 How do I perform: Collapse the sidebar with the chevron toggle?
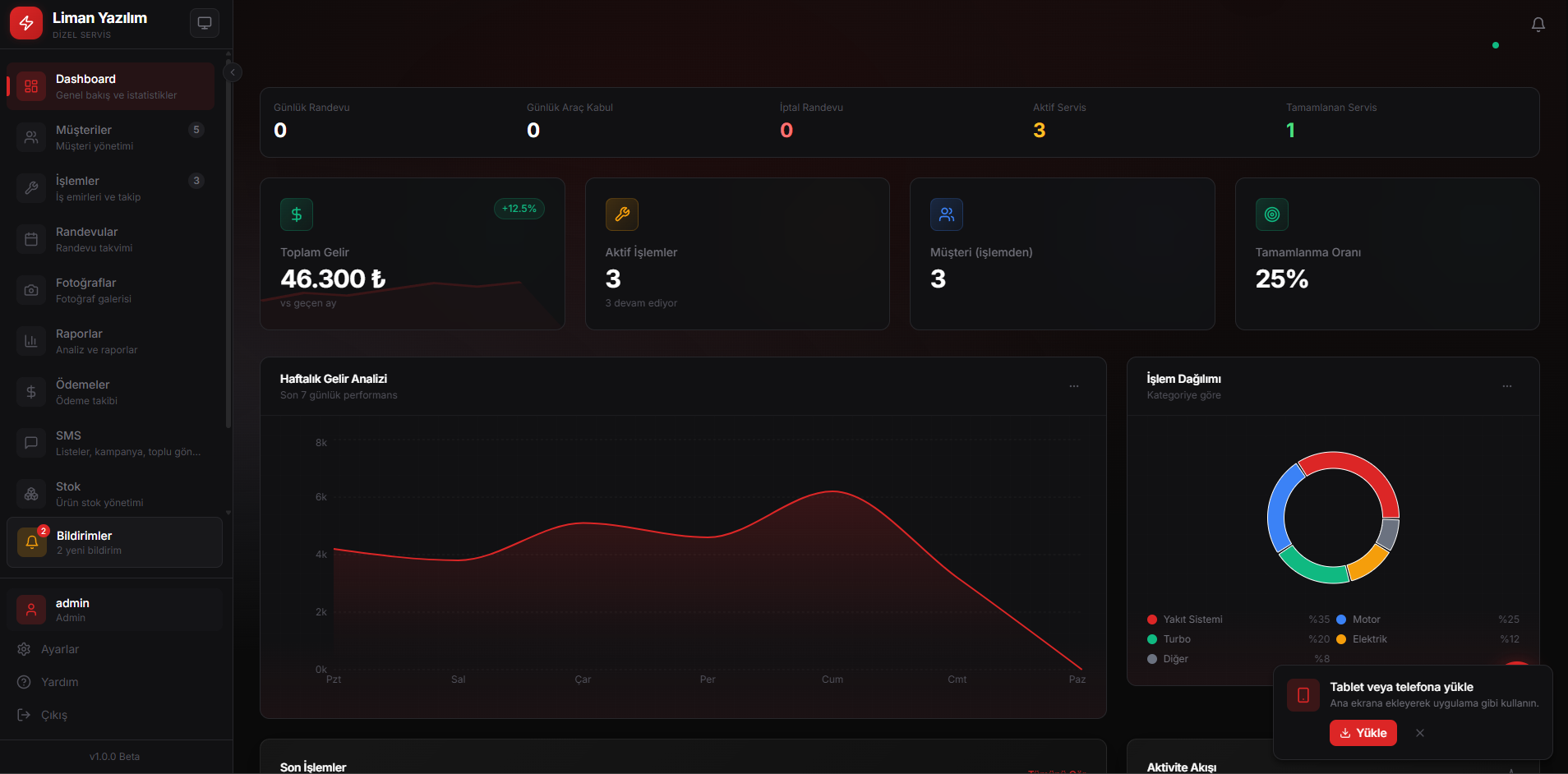point(233,72)
